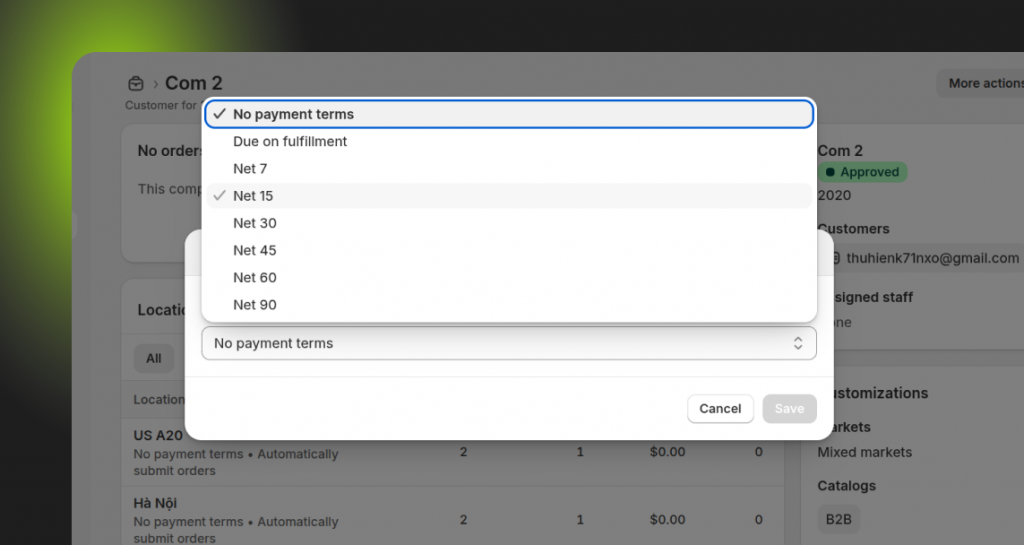Click the Approved status badge

pyautogui.click(x=862, y=172)
